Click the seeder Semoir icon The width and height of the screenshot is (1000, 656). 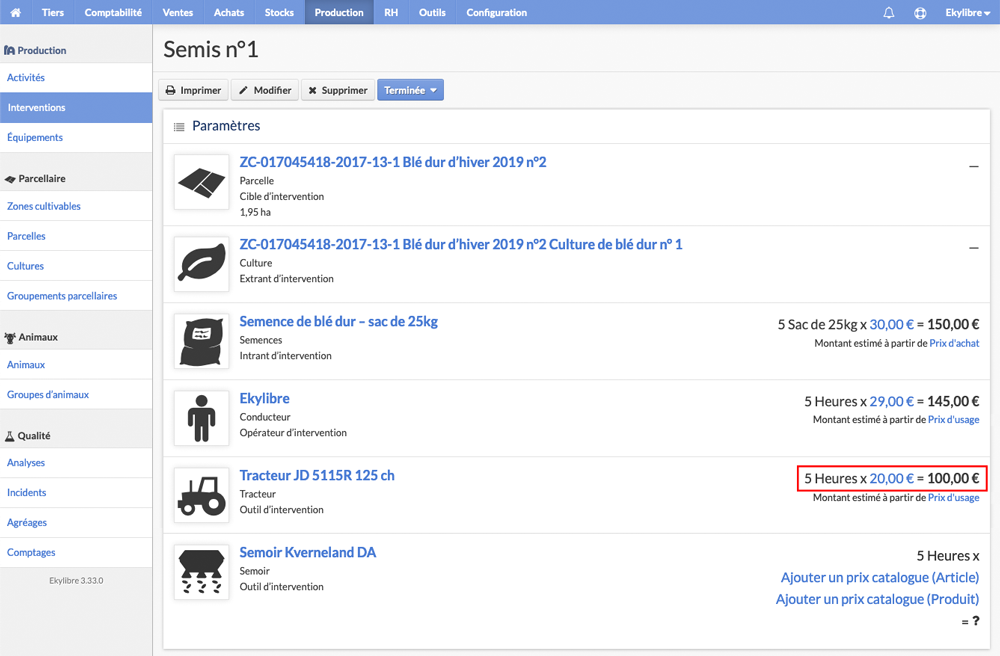pyautogui.click(x=202, y=572)
